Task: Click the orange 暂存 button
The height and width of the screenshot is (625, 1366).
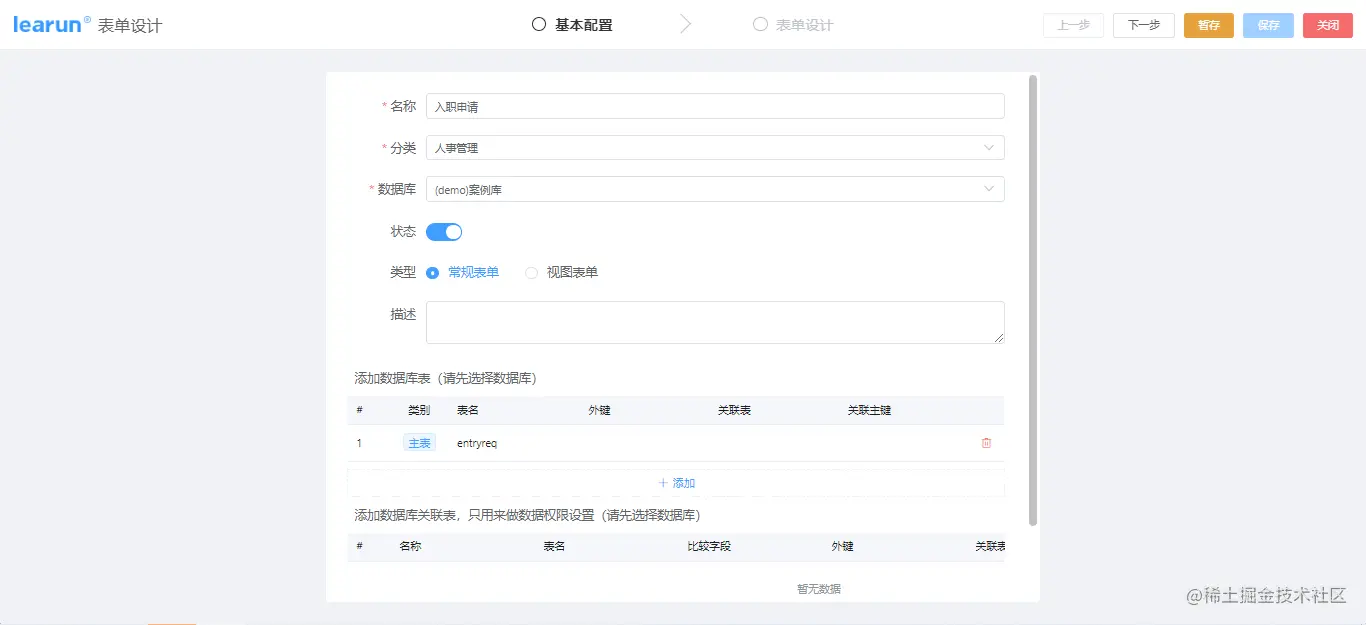Action: [1208, 25]
